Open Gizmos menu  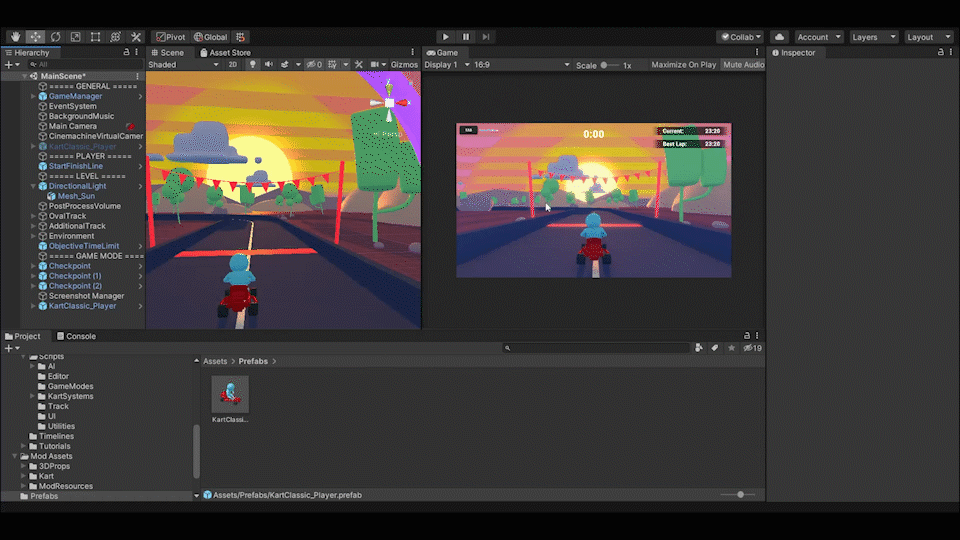pos(404,64)
